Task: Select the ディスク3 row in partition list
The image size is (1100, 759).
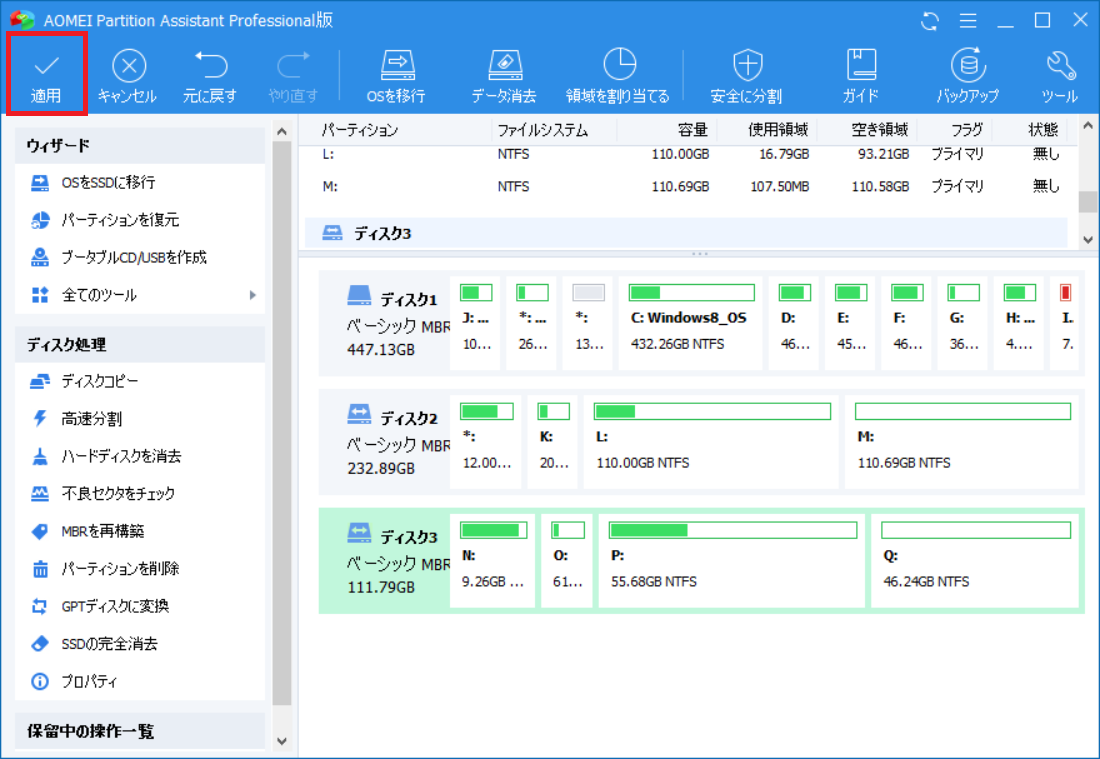Action: pos(686,233)
